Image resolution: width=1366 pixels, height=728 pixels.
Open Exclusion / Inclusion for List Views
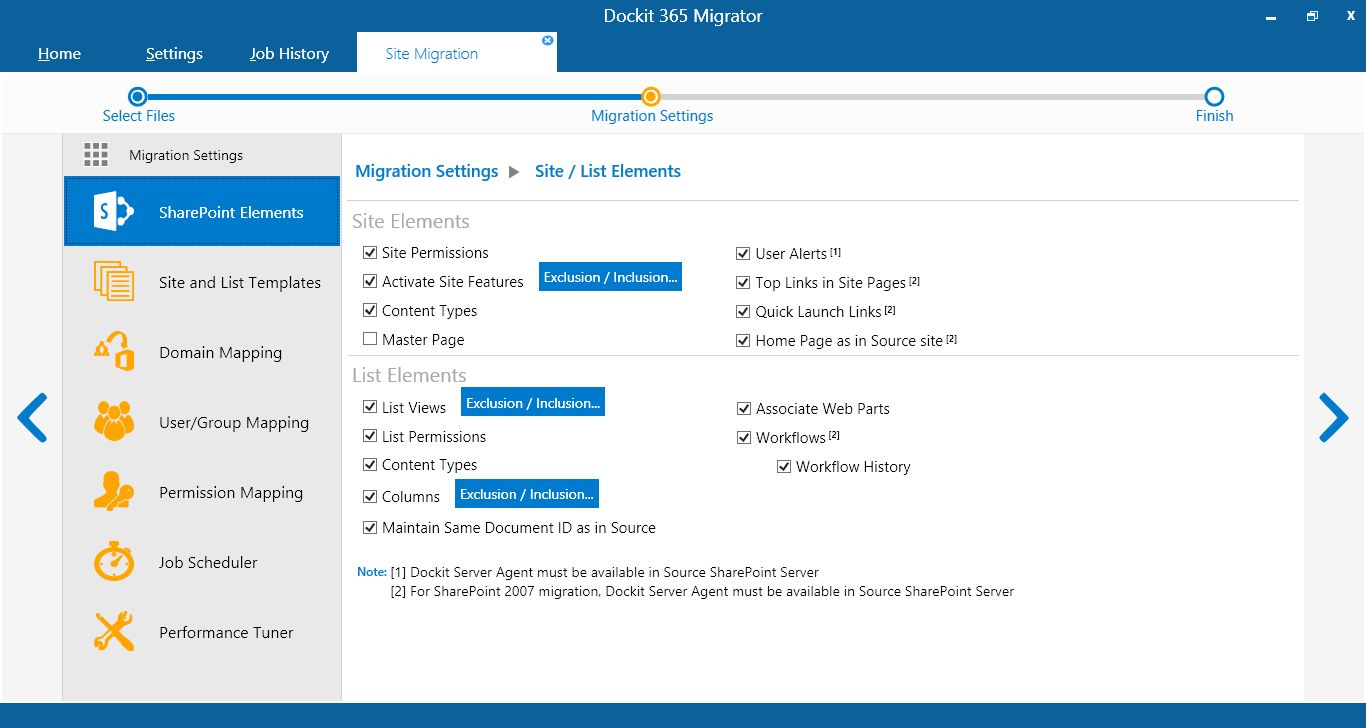(533, 403)
